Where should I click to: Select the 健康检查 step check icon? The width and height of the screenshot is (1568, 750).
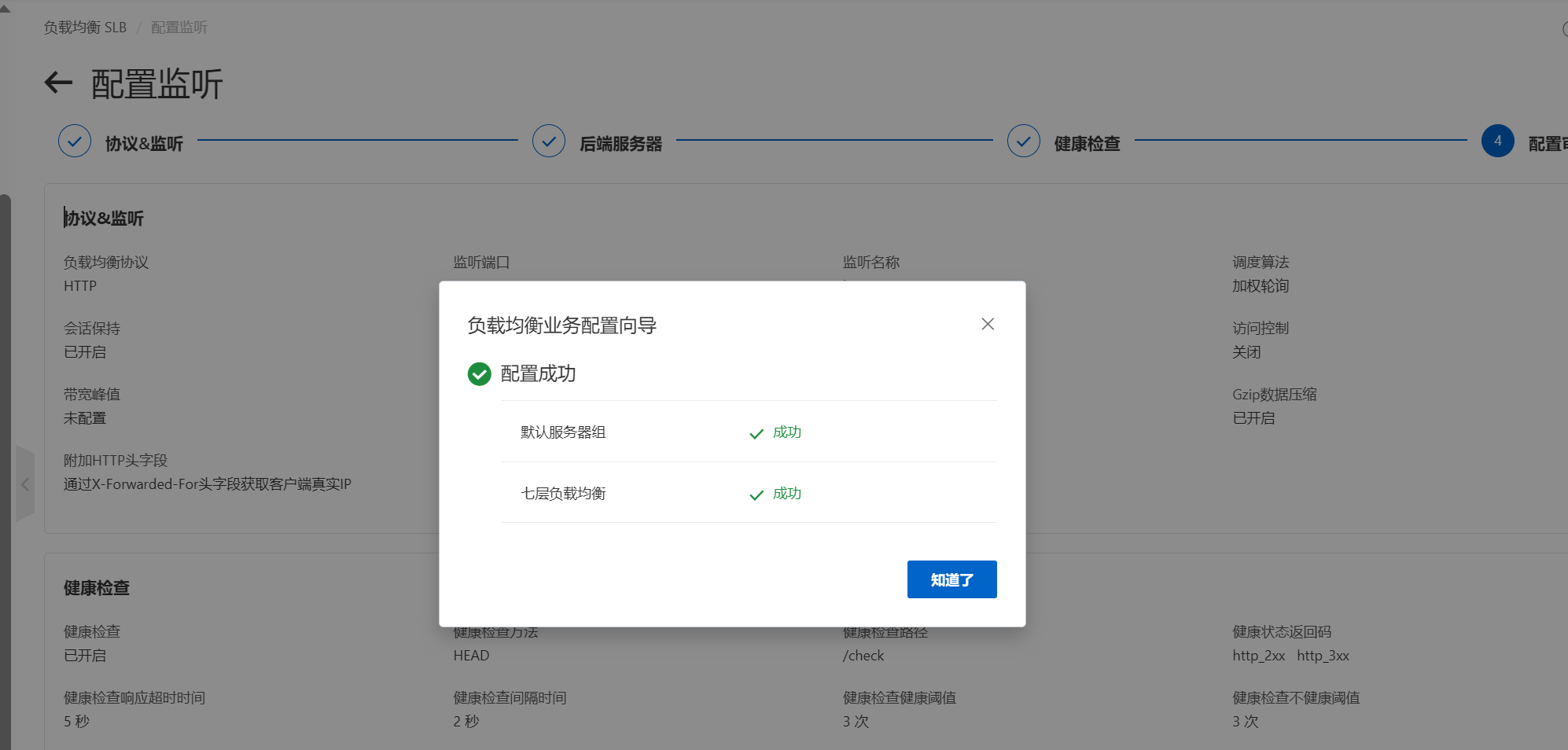(x=1024, y=142)
